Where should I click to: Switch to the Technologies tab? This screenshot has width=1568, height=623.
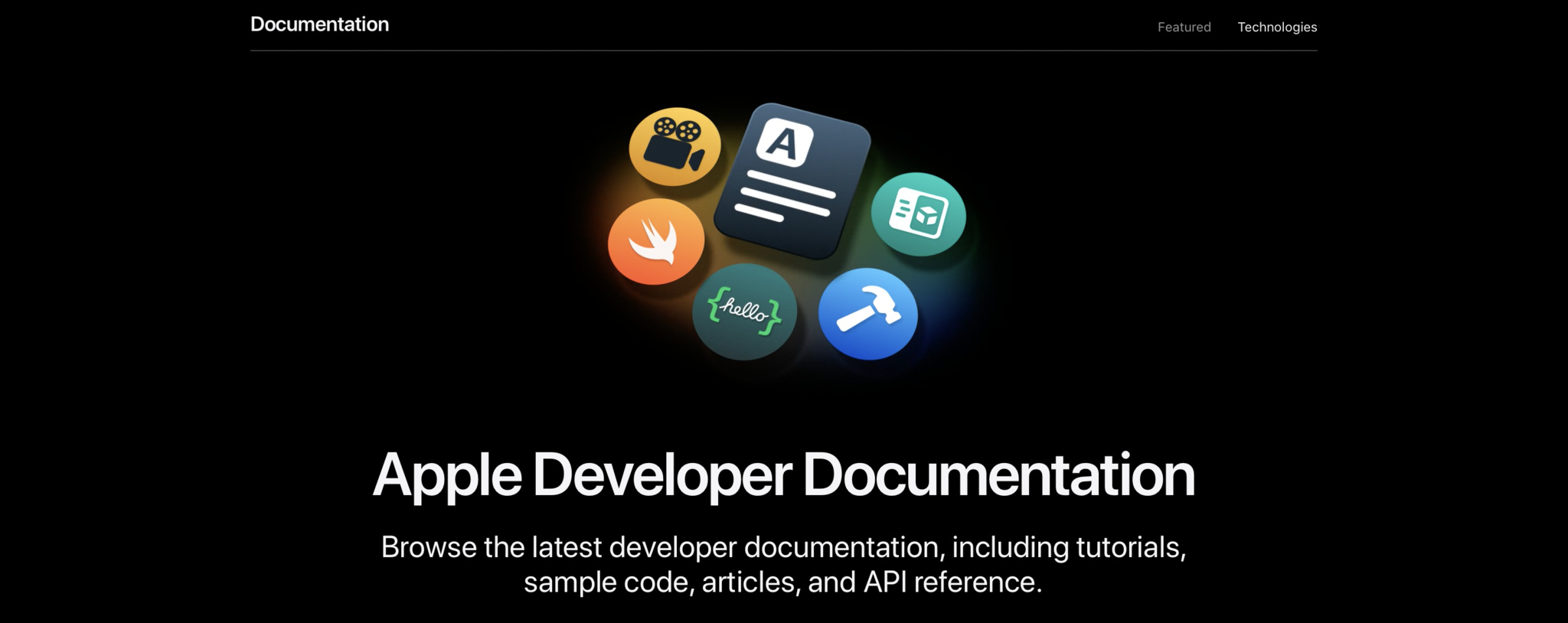pos(1277,27)
